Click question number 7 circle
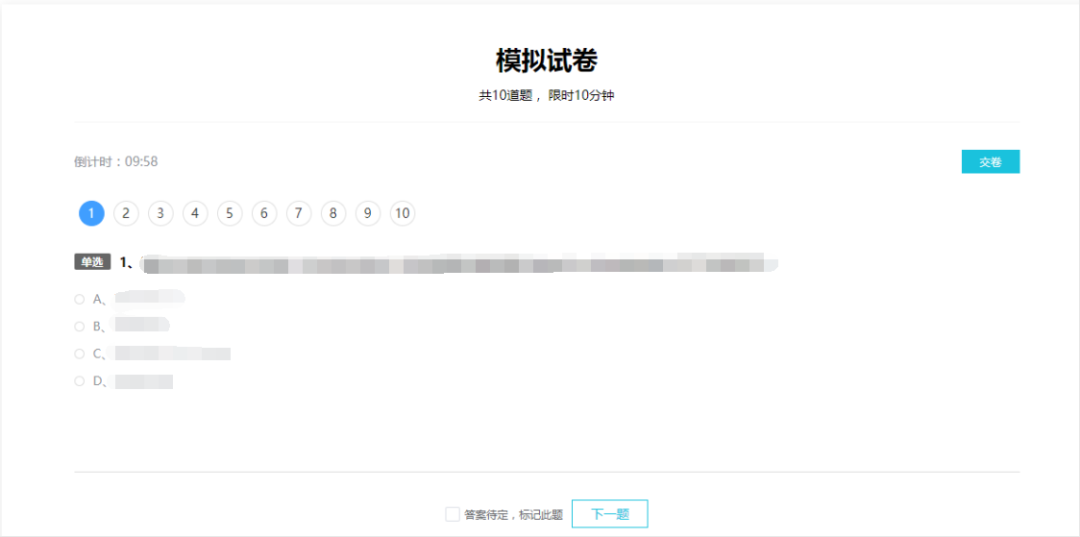The width and height of the screenshot is (1080, 537). [298, 213]
